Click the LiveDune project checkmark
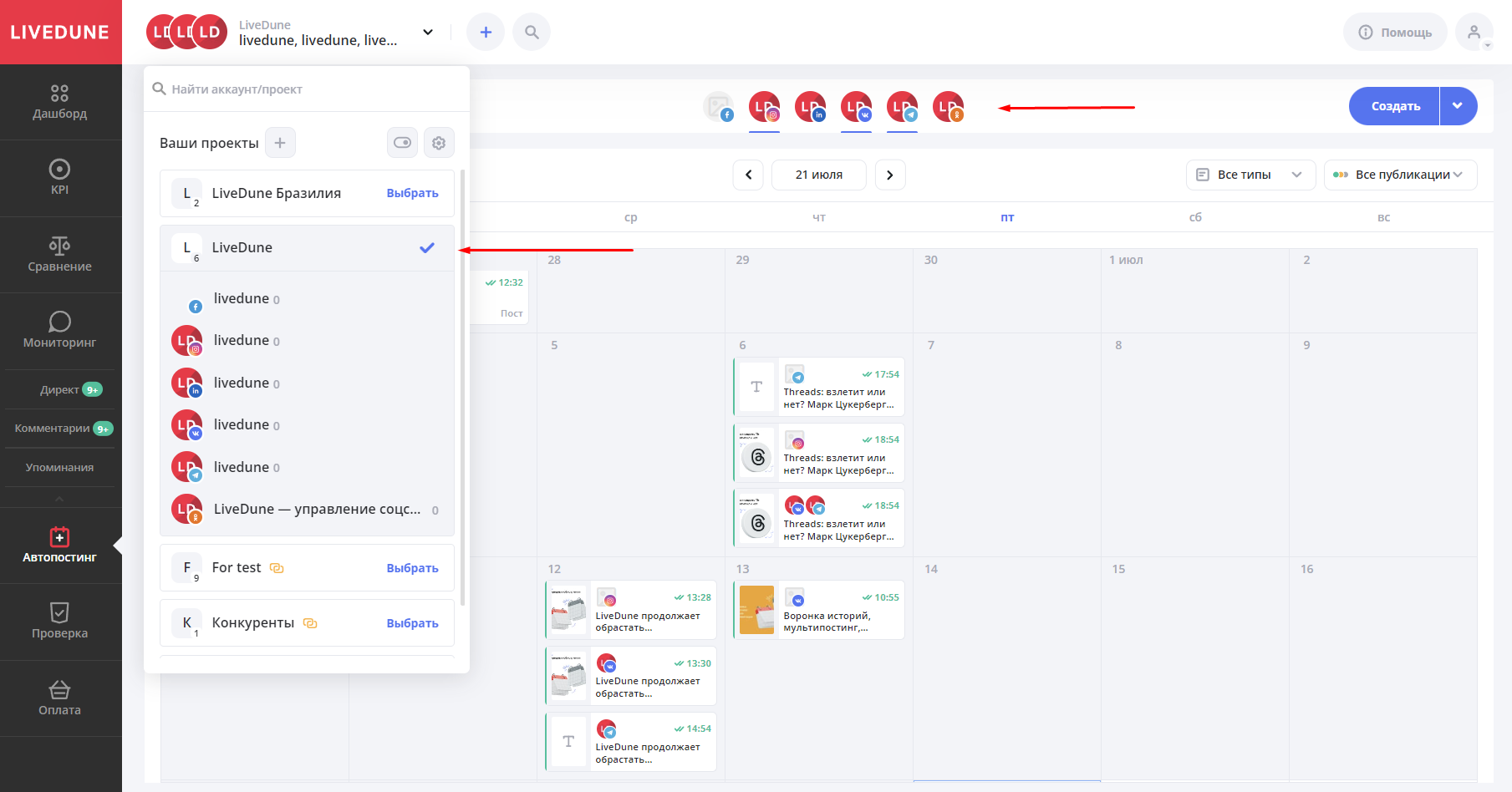1512x792 pixels. 427,248
